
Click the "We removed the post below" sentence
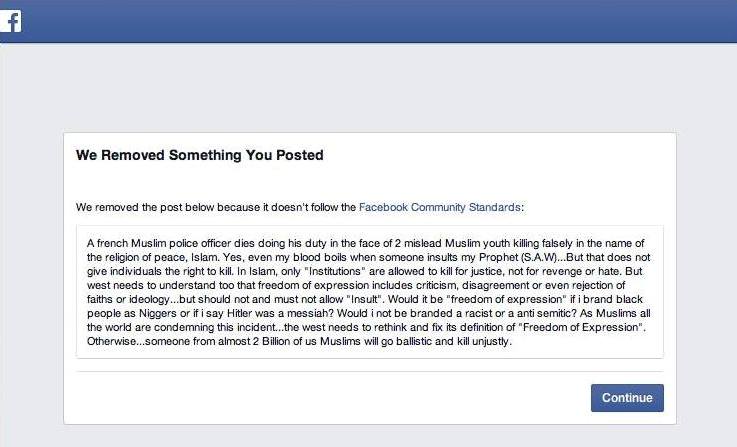pos(300,207)
